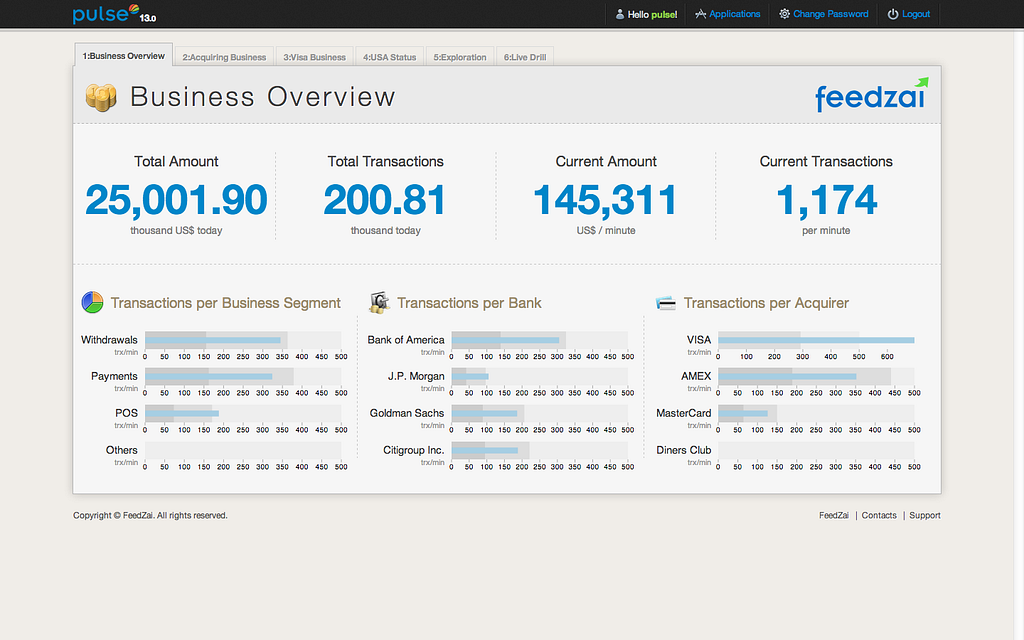Click the credit card Acquirer icon
Screen dimensions: 1024x640
pos(665,303)
